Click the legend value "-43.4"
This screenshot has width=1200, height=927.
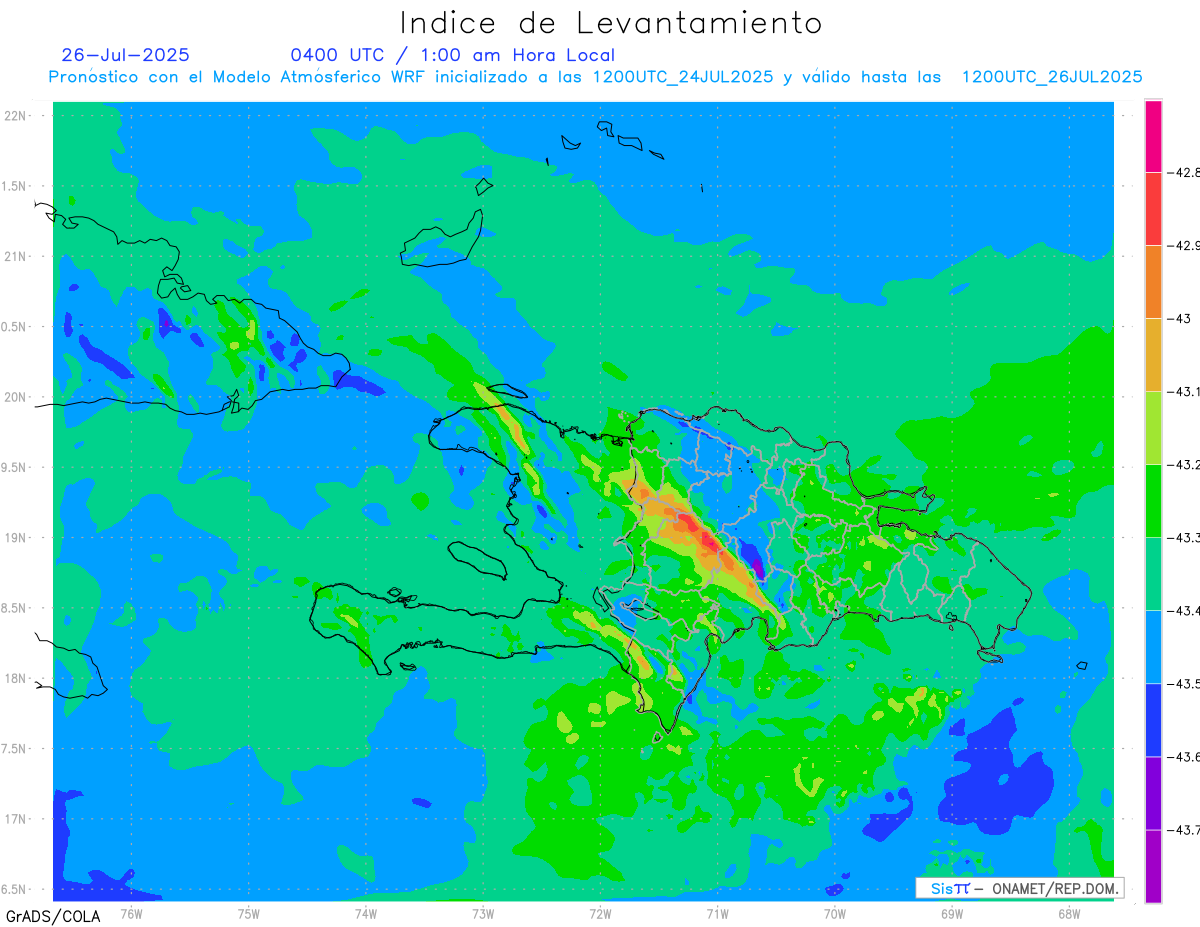1184,611
